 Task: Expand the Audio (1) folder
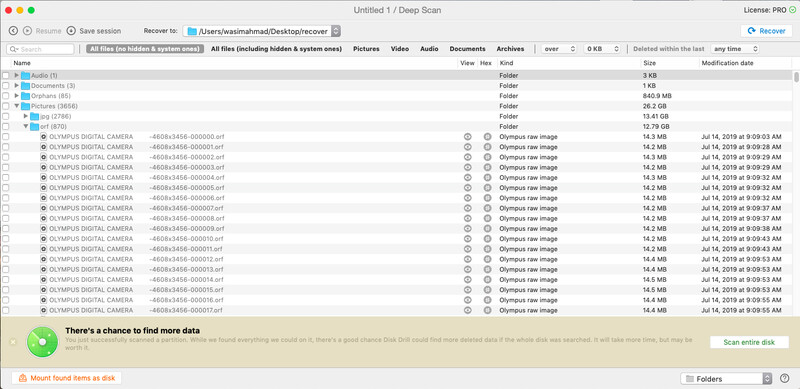click(17, 75)
